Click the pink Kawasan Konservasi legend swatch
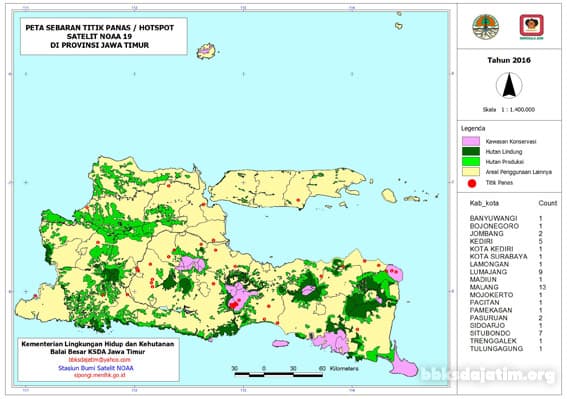The height and width of the screenshot is (399, 567). coord(471,141)
